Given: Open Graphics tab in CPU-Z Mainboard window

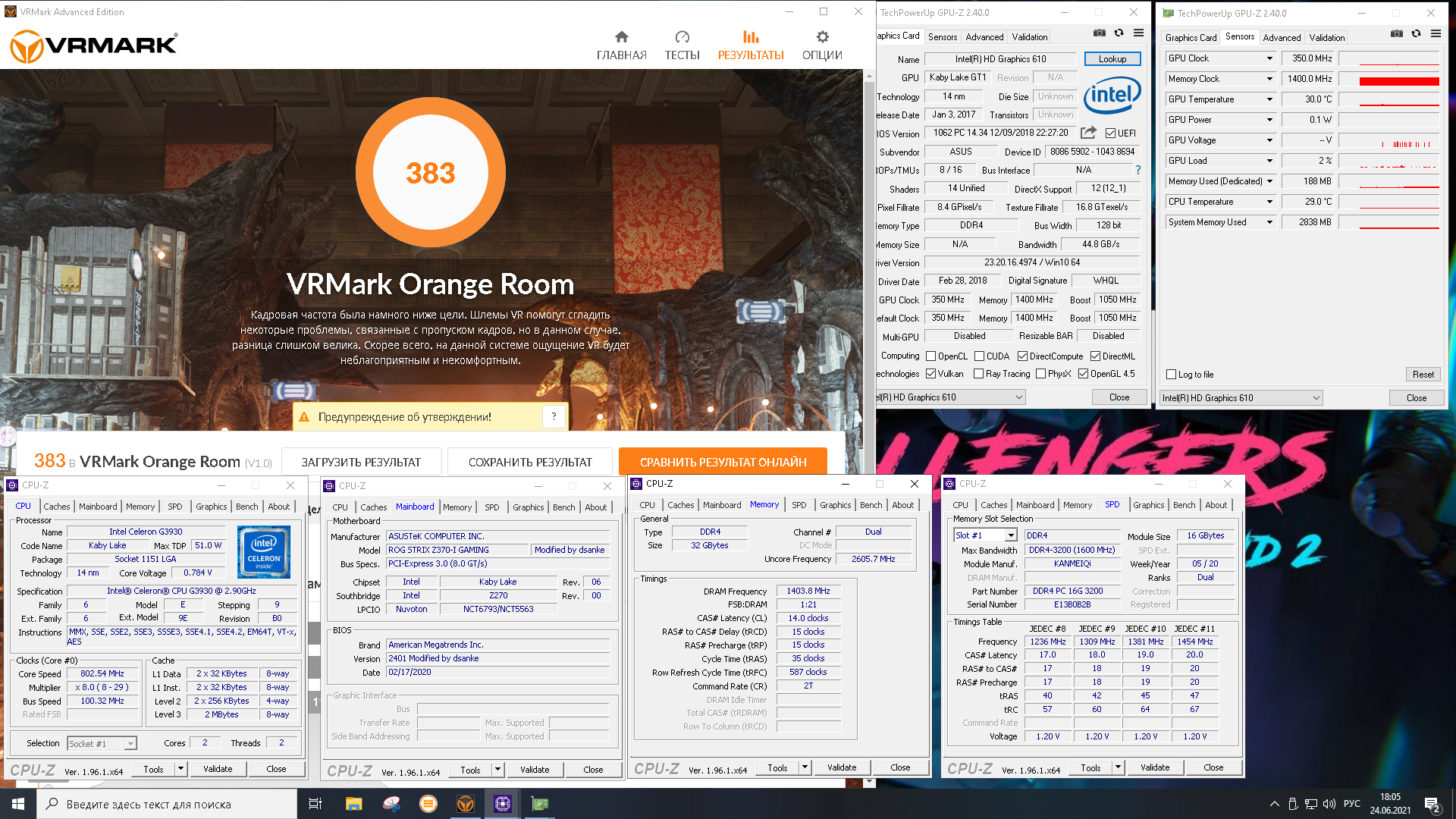Looking at the screenshot, I should point(528,507).
